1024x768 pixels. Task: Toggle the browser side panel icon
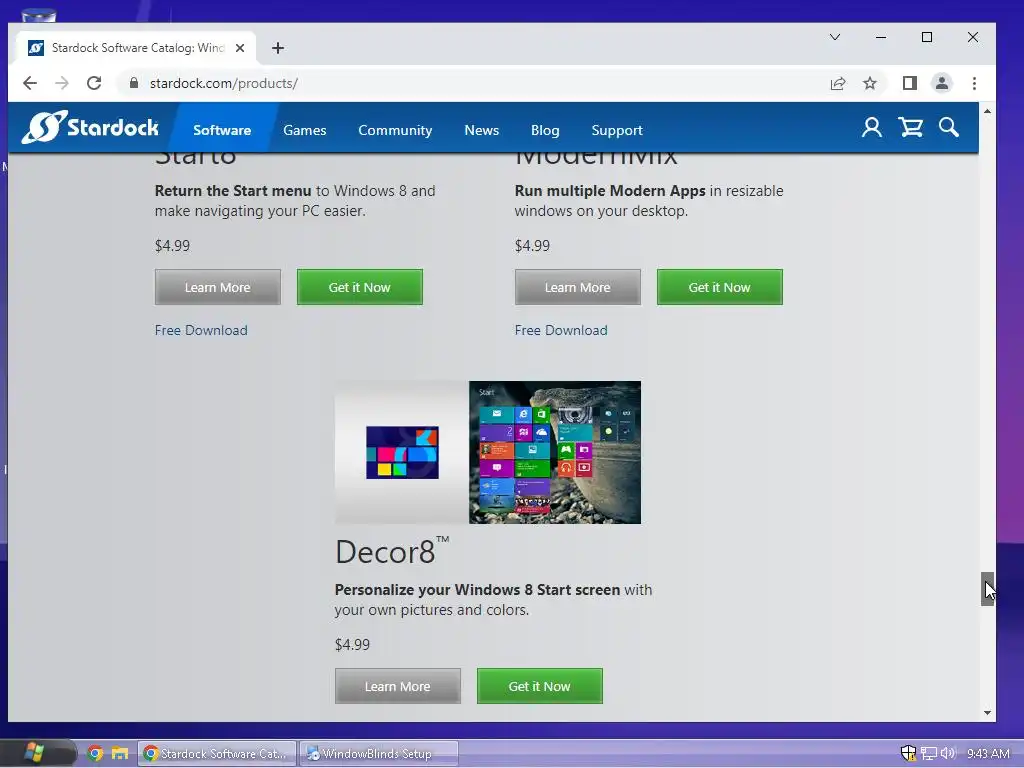[x=910, y=83]
